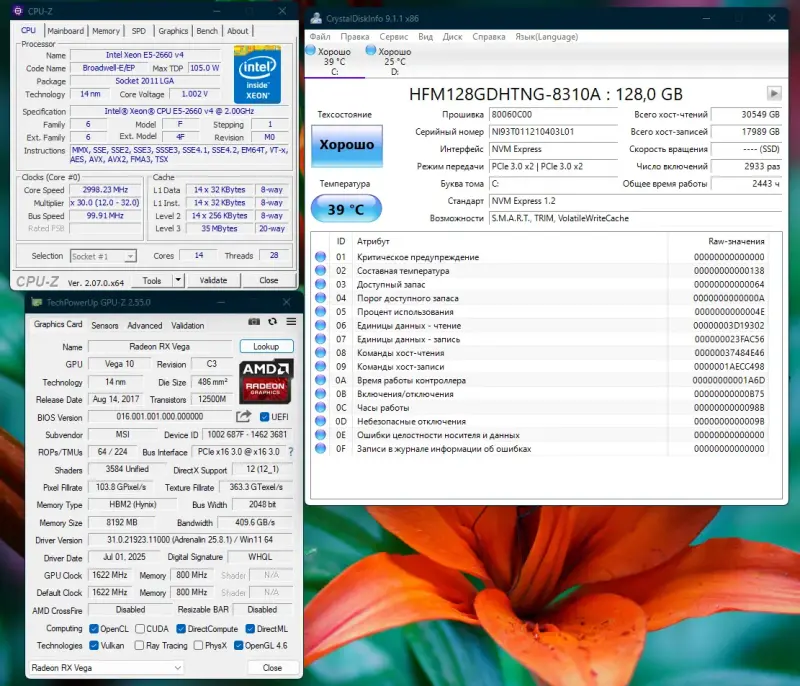This screenshot has height=686, width=800.
Task: Click the Intel Xeon logo in CPU-Z
Action: point(257,77)
